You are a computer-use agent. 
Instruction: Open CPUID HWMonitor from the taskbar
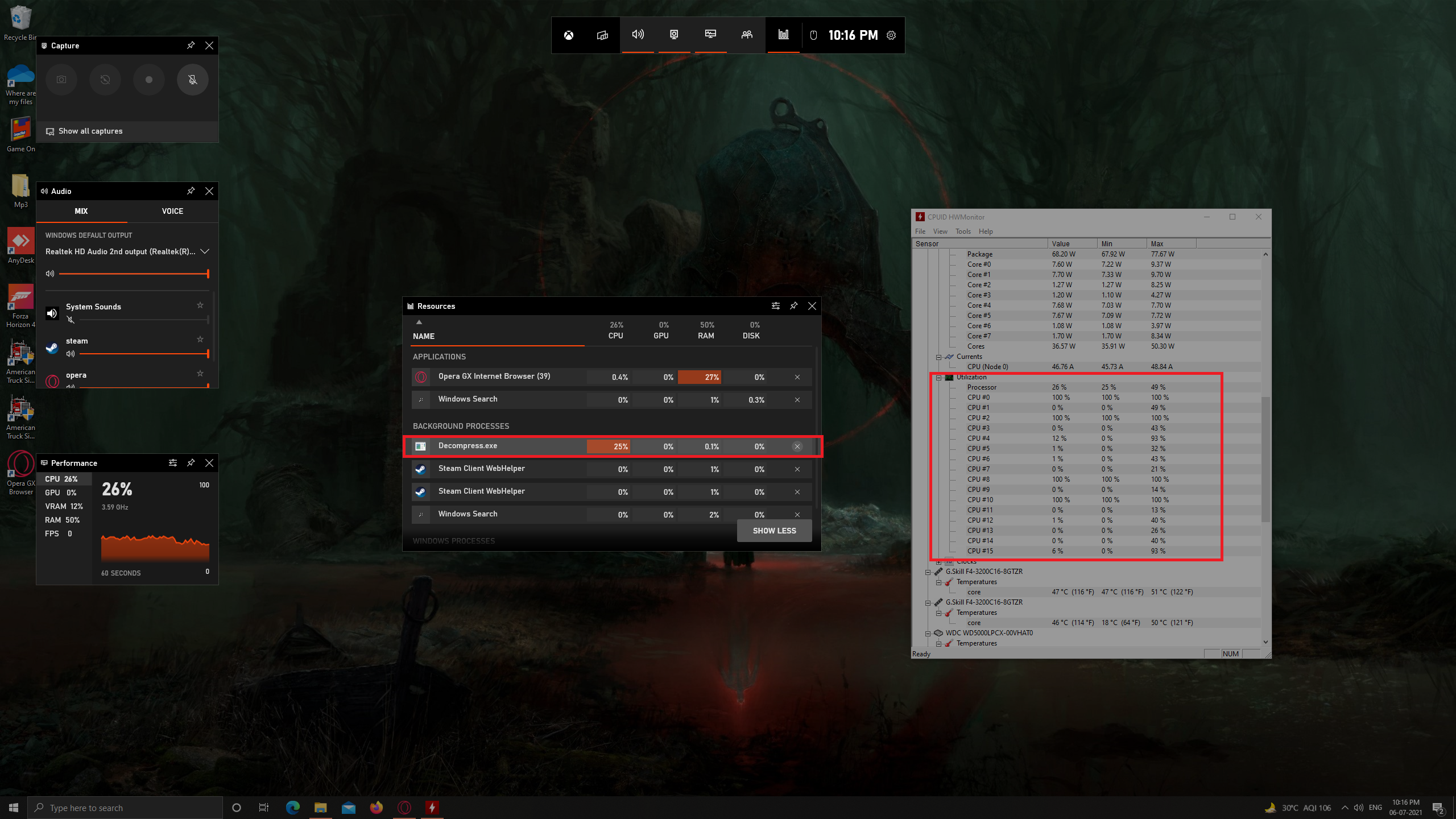click(432, 808)
